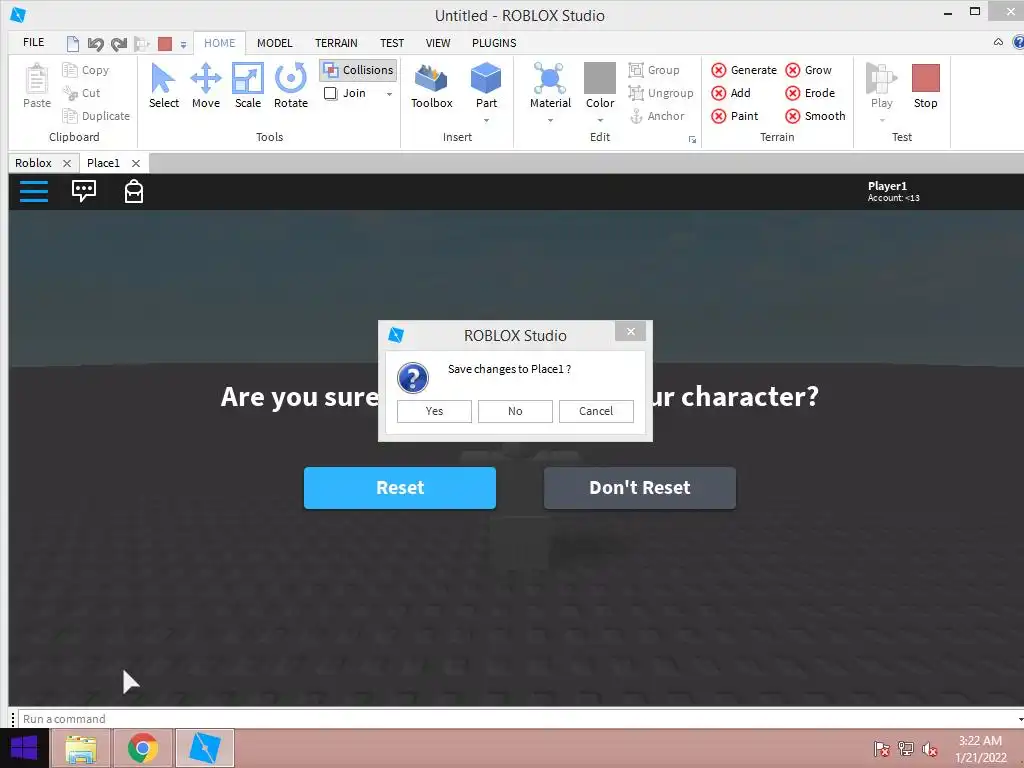Pick the Rotate tool
This screenshot has height=768, width=1024.
pyautogui.click(x=291, y=86)
